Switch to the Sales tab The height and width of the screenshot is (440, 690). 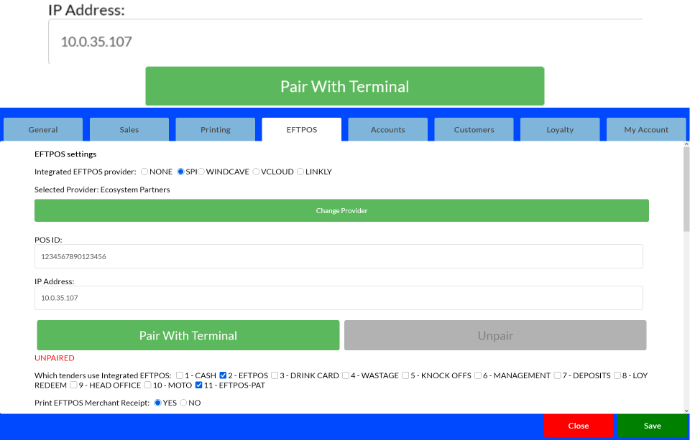click(x=129, y=130)
